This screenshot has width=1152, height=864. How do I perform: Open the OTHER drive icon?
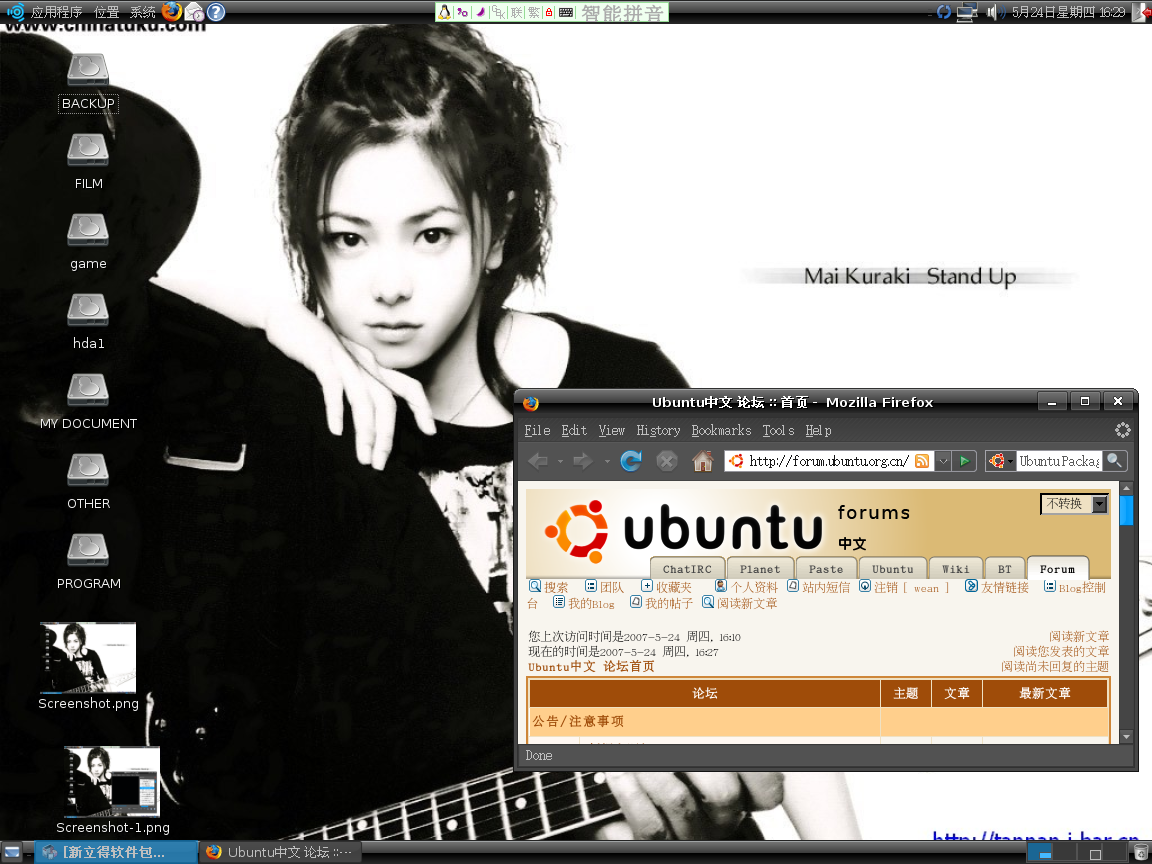click(x=88, y=482)
